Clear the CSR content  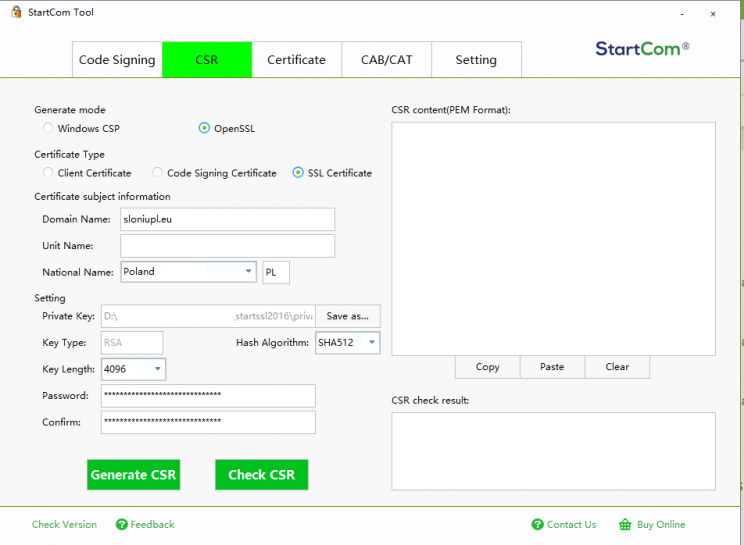(x=617, y=367)
